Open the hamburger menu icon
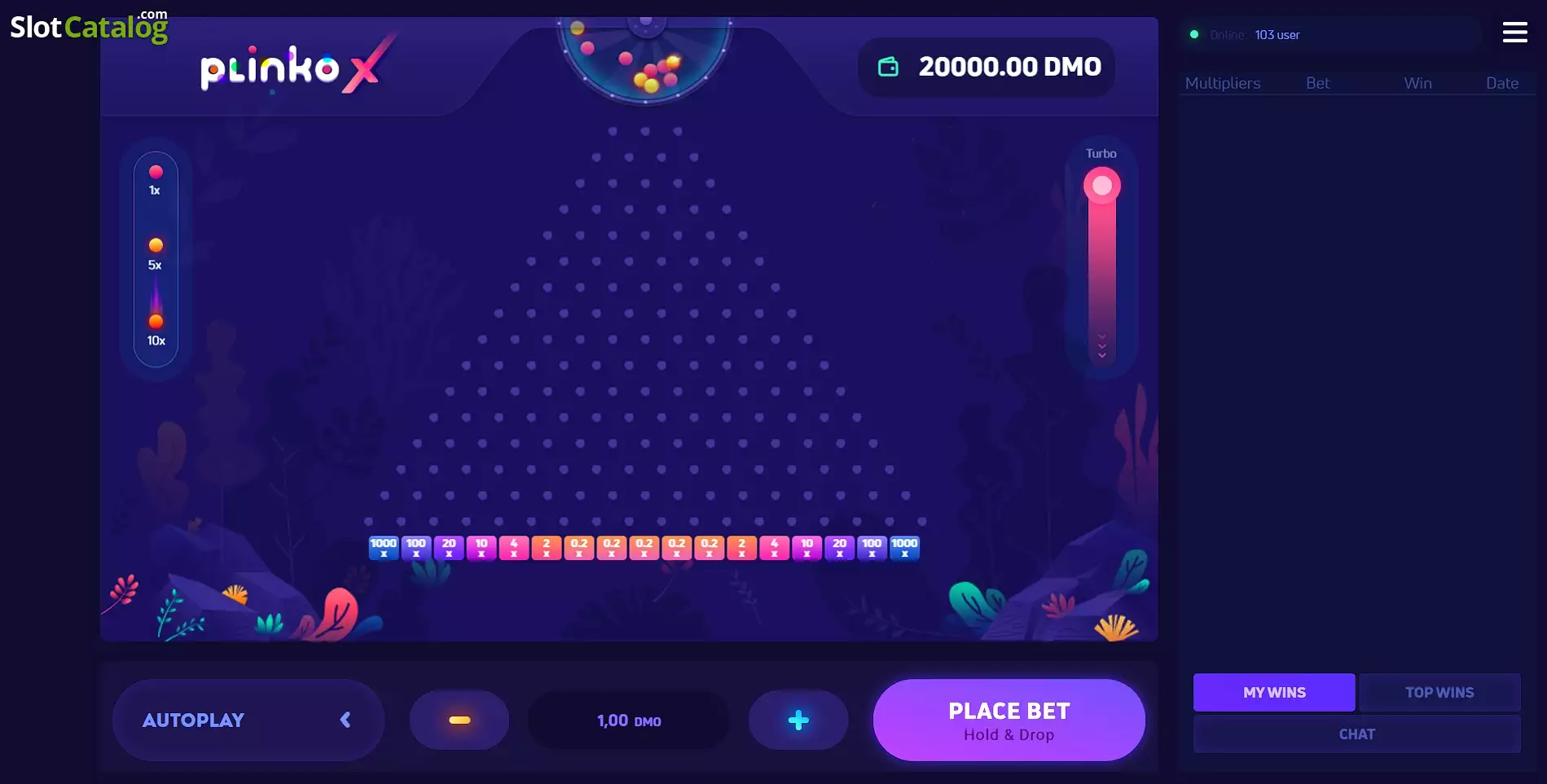Screen dimensions: 1547x784 (x=1514, y=33)
